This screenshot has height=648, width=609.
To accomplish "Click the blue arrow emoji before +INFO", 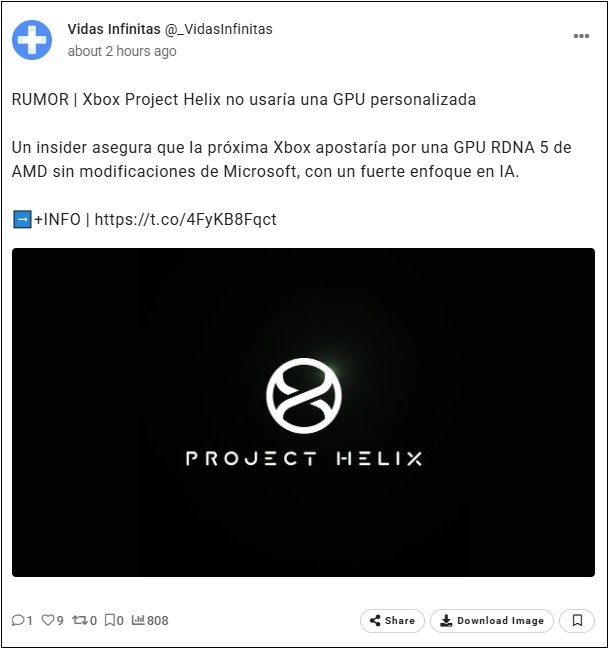I will pyautogui.click(x=22, y=219).
